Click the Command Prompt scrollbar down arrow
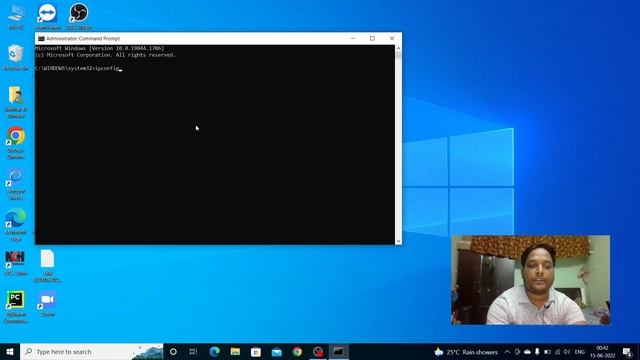The height and width of the screenshot is (360, 640). point(398,241)
